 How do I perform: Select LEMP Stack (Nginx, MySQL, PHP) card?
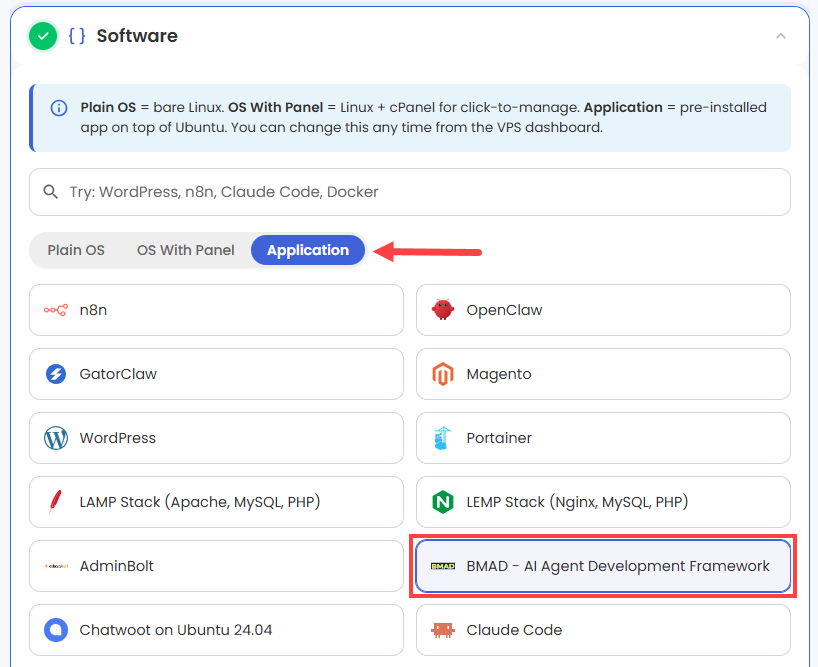click(x=604, y=502)
